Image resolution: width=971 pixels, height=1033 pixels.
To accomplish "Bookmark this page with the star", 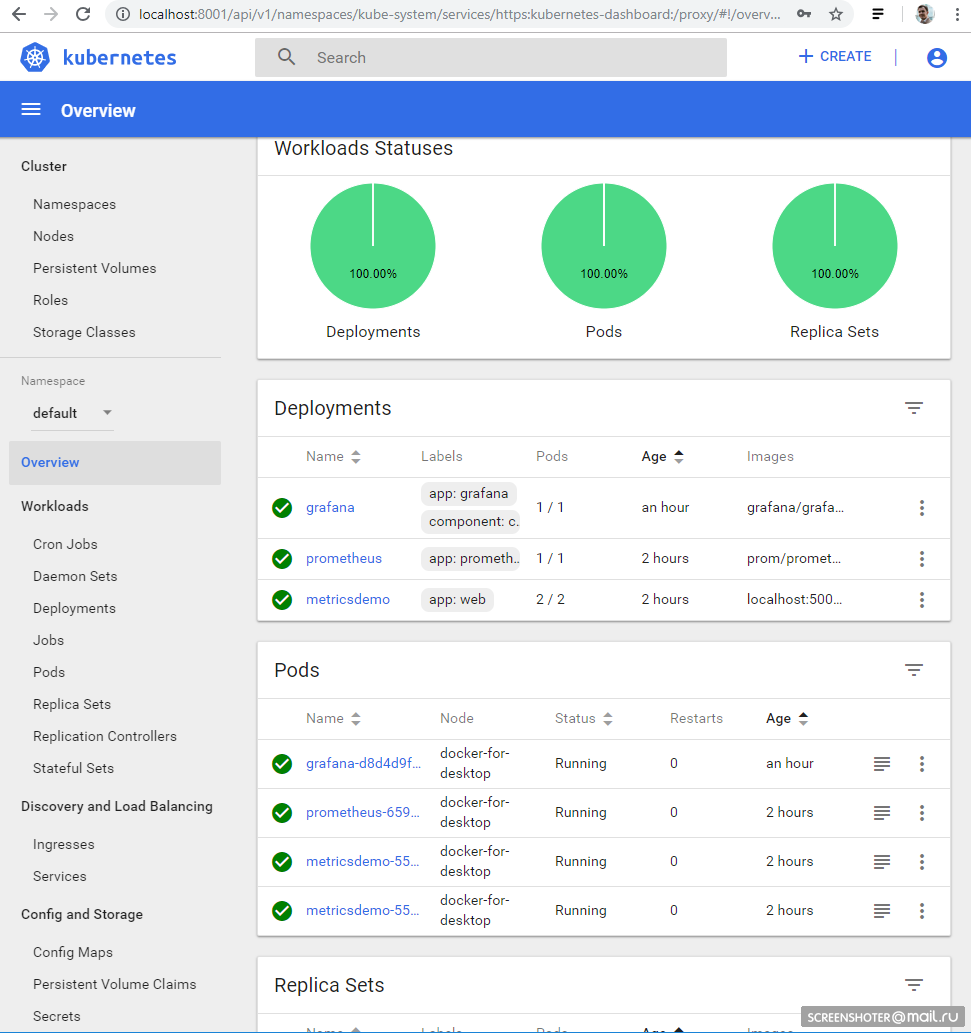I will click(835, 14).
